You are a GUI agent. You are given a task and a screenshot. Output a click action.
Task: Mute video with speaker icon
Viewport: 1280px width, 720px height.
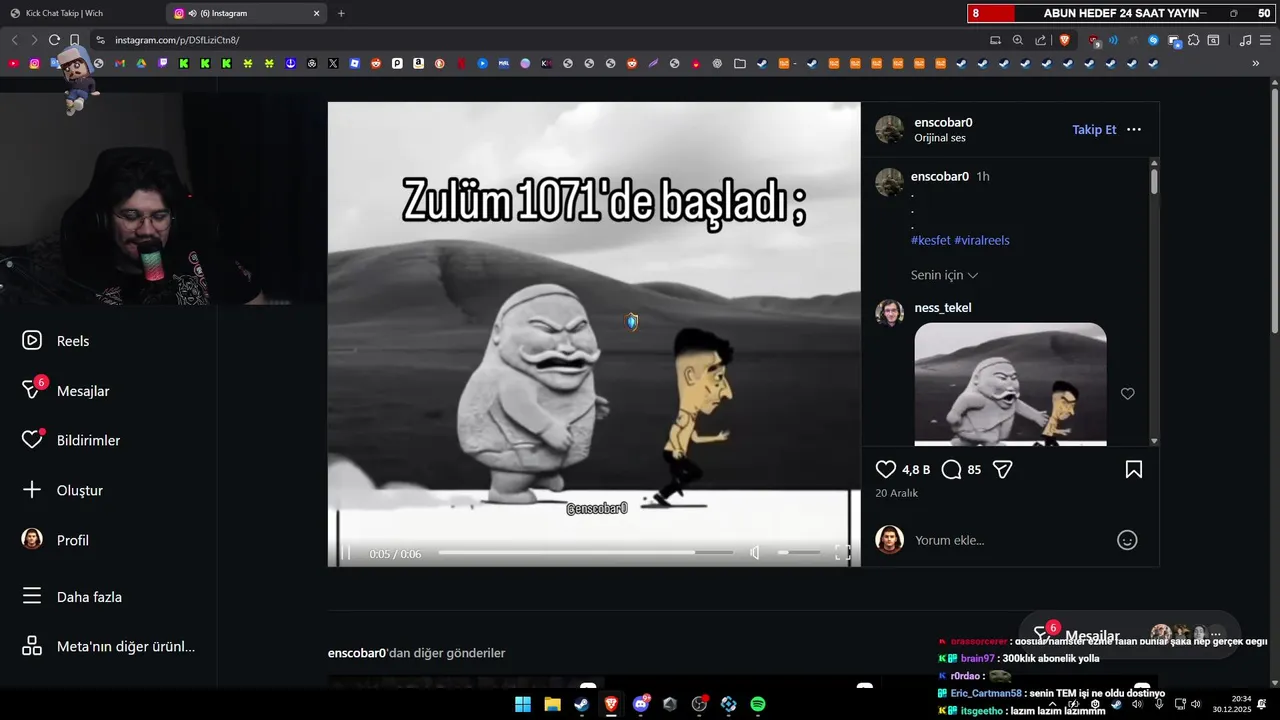tap(755, 553)
